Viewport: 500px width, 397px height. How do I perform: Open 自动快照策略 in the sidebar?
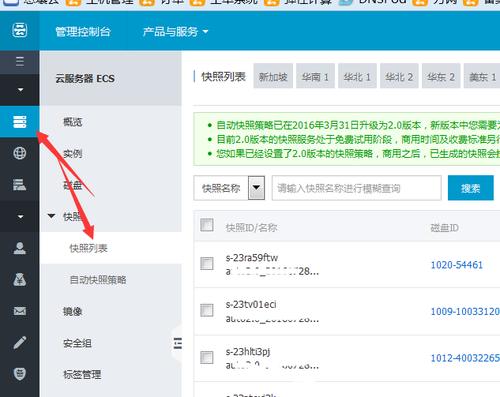tap(98, 280)
